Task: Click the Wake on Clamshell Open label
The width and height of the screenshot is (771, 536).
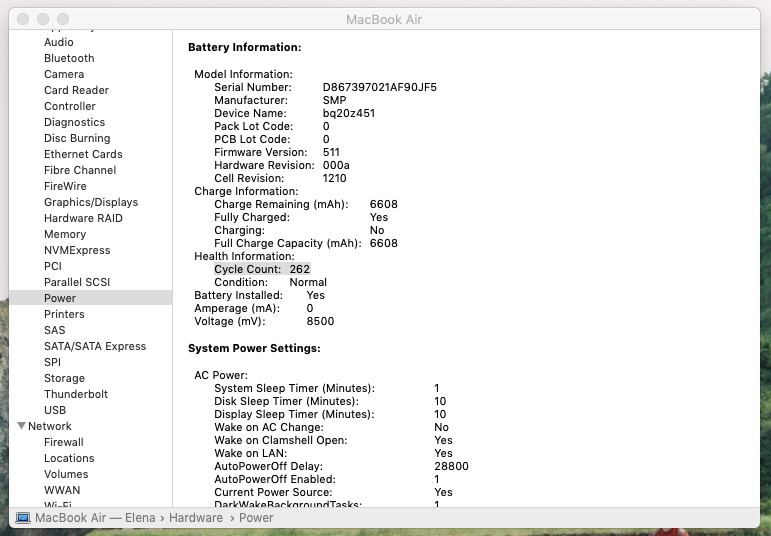Action: pyautogui.click(x=281, y=440)
